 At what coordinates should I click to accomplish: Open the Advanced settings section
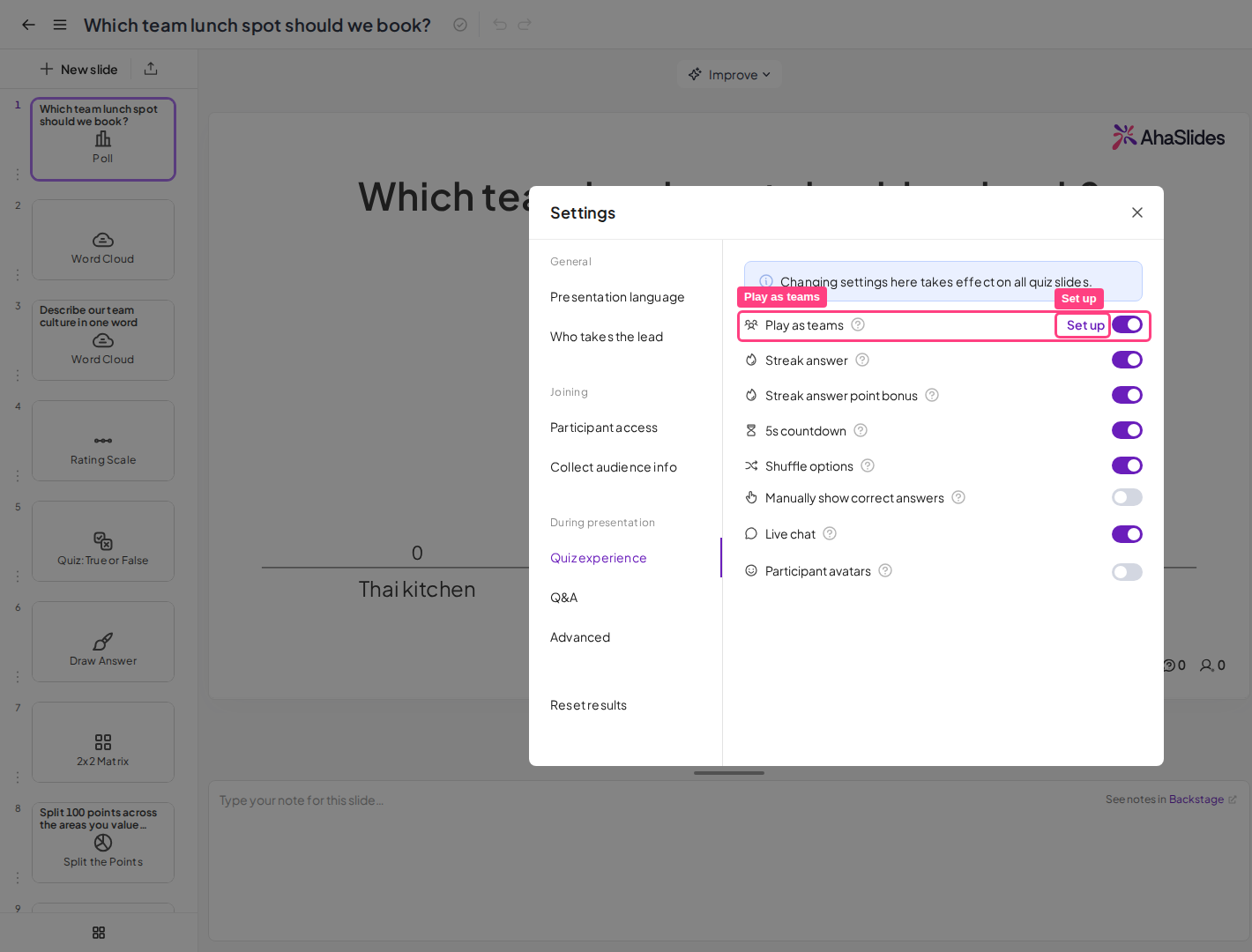tap(580, 637)
